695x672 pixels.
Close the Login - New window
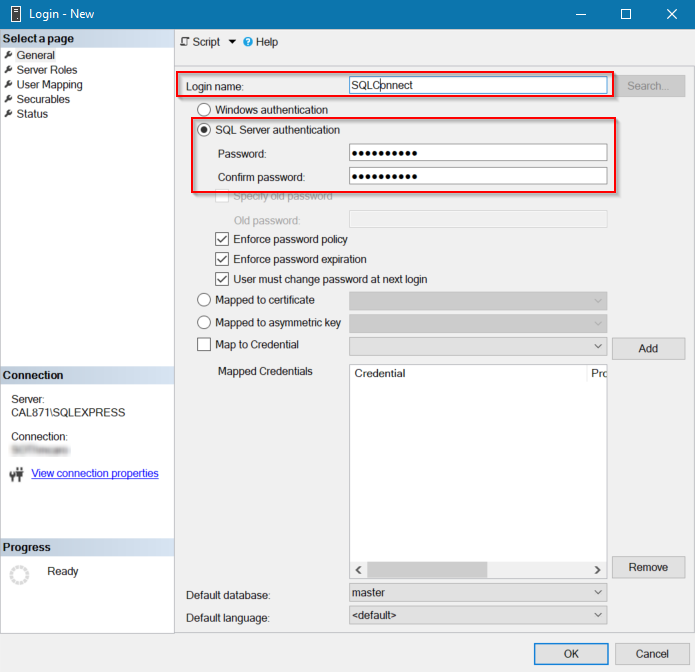pyautogui.click(x=672, y=14)
